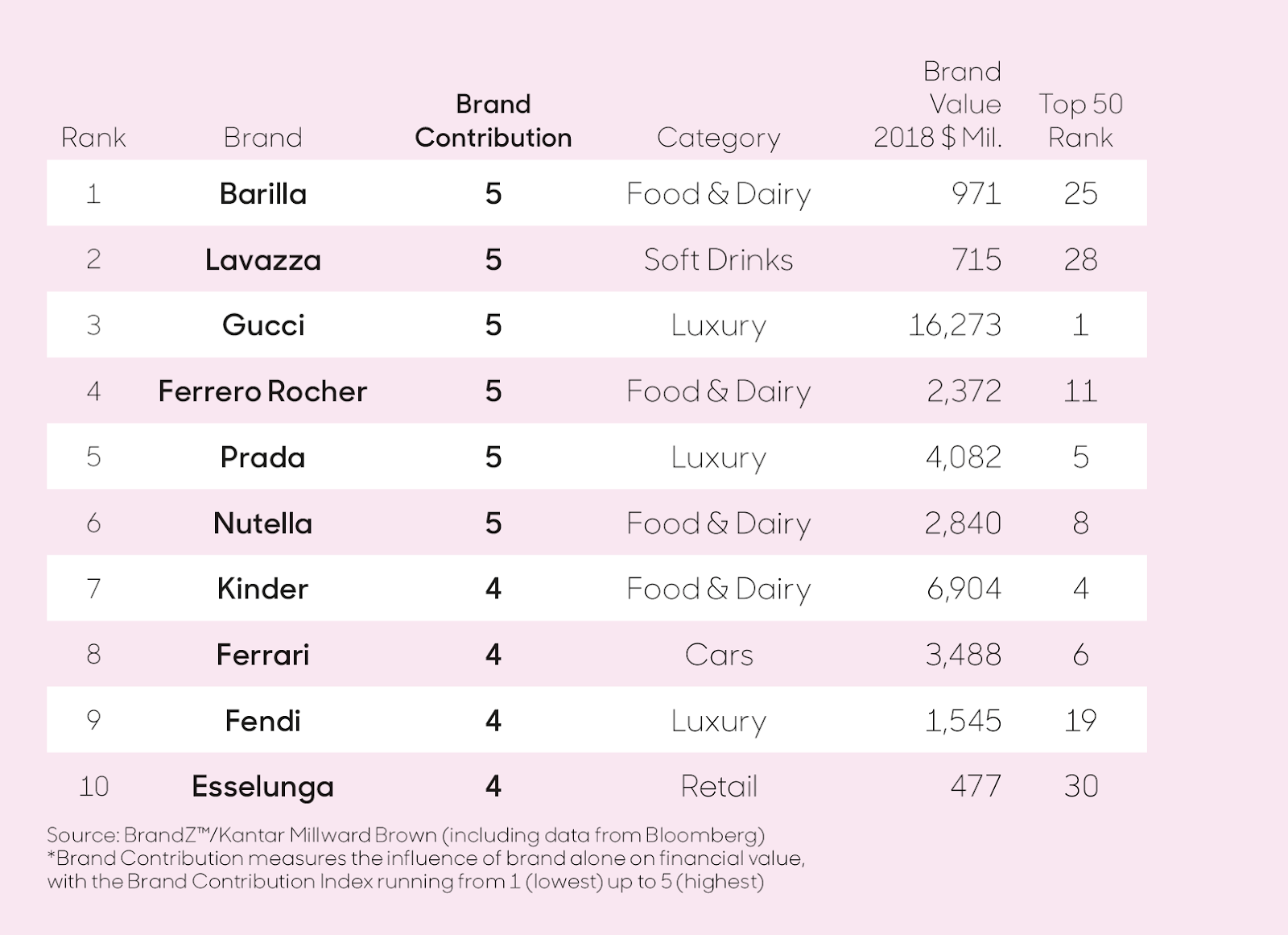1288x935 pixels.
Task: Select the Top 50 Rank header
Action: tap(1080, 121)
